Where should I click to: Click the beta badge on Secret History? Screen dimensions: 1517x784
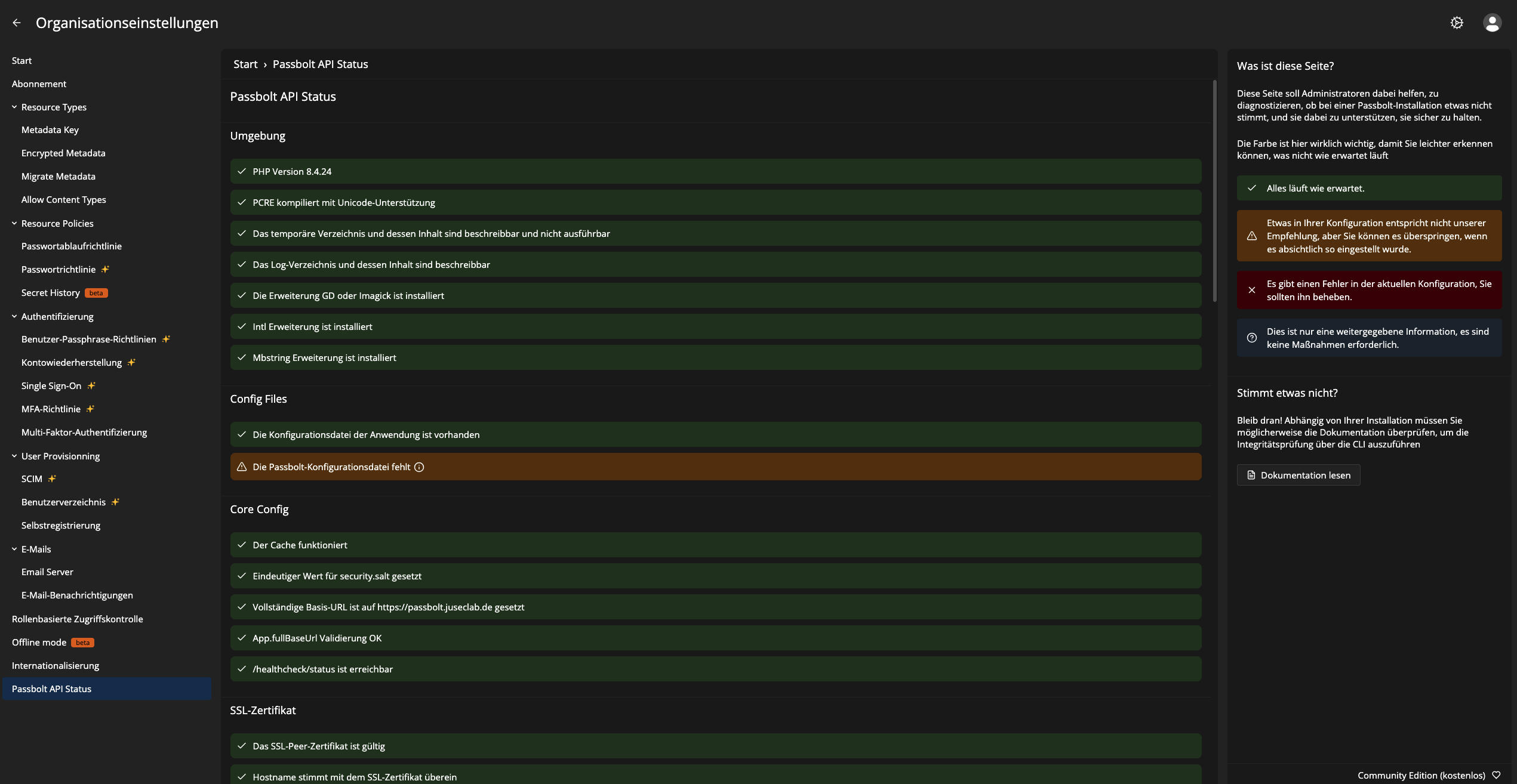click(96, 293)
